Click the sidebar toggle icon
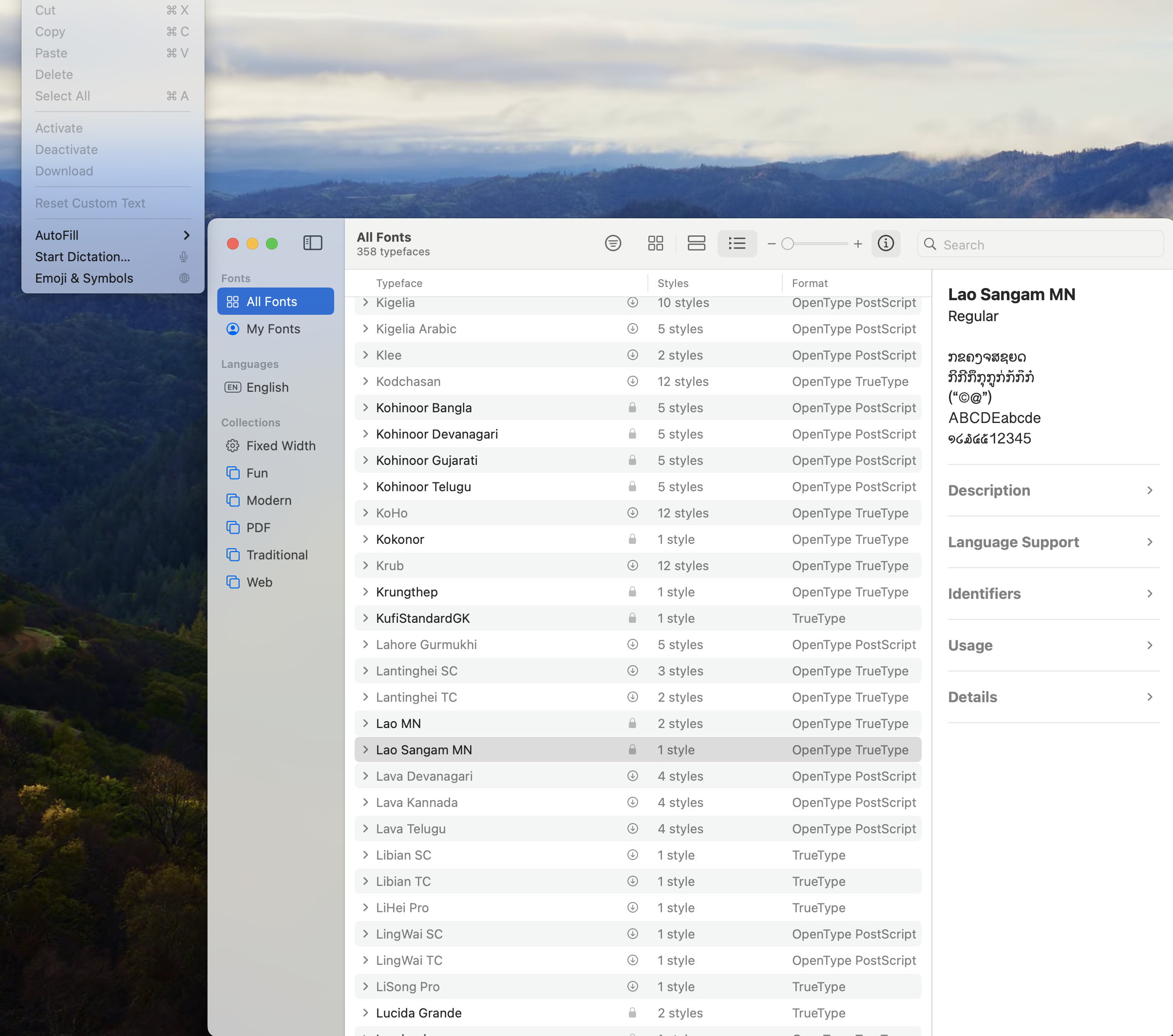The image size is (1173, 1036). [312, 243]
